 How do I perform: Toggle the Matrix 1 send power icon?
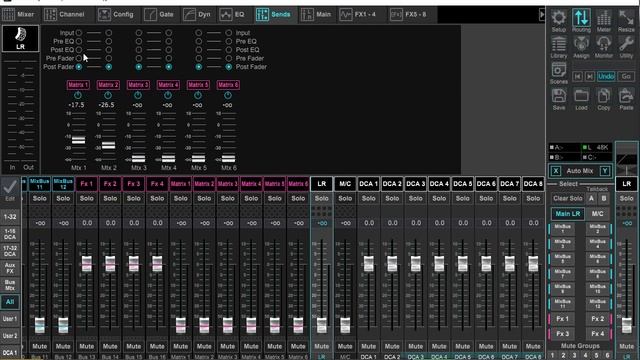click(x=78, y=95)
